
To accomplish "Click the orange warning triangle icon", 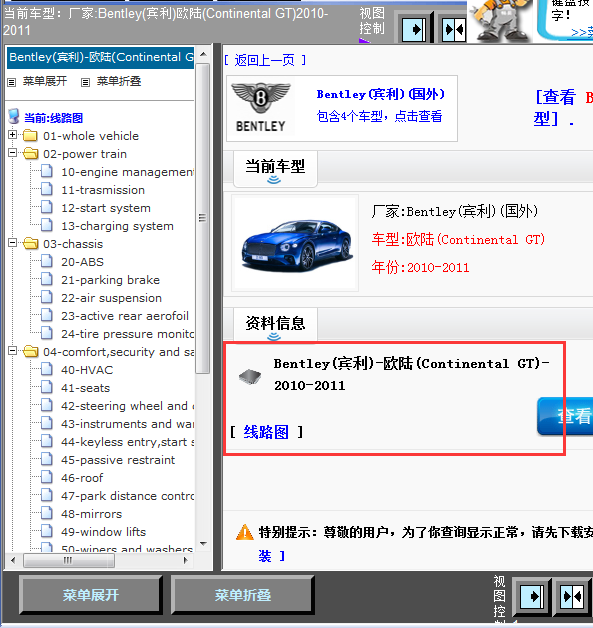I will [x=245, y=532].
